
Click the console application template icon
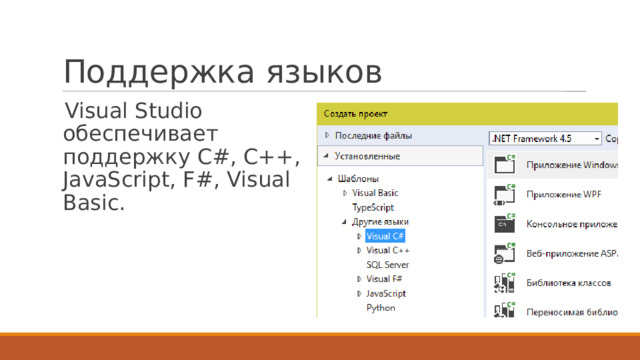click(x=505, y=224)
